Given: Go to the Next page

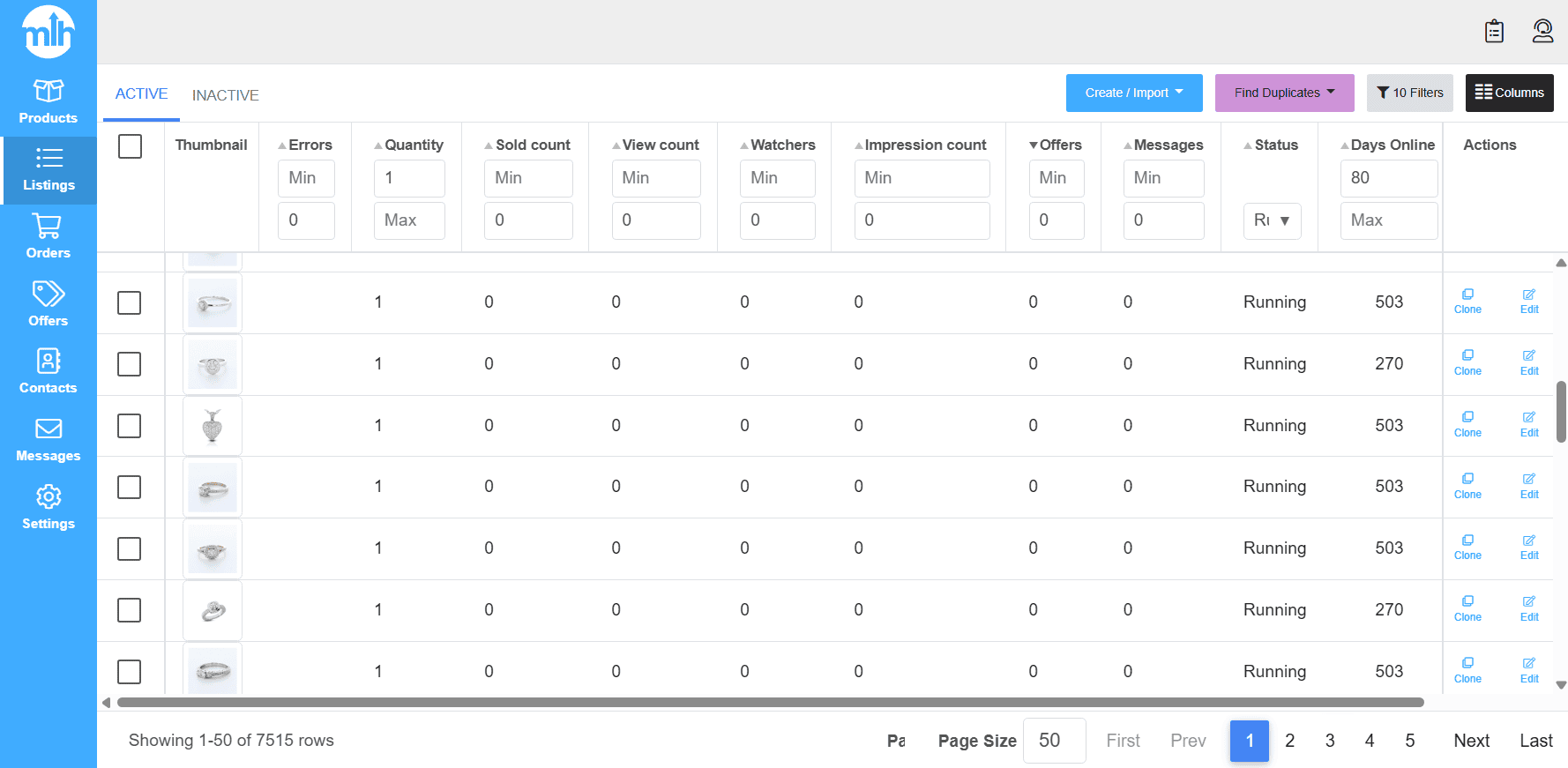Looking at the screenshot, I should pyautogui.click(x=1471, y=741).
